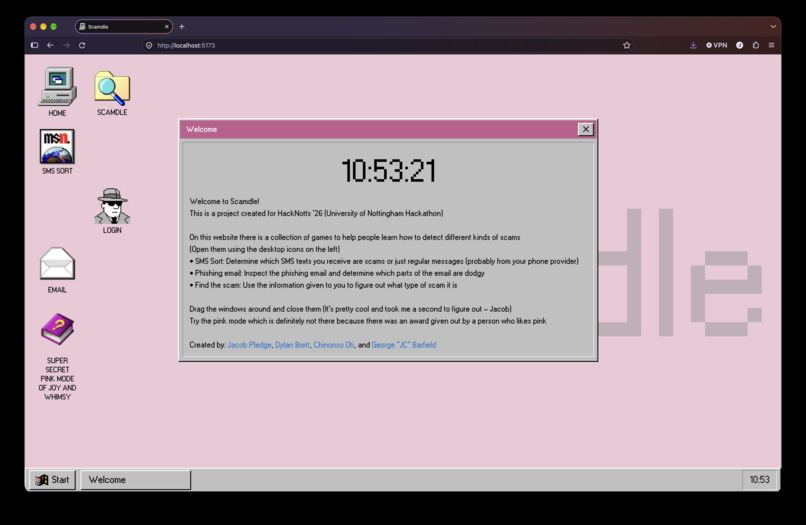
Task: Open the Jacob Pledge link
Action: 249,345
